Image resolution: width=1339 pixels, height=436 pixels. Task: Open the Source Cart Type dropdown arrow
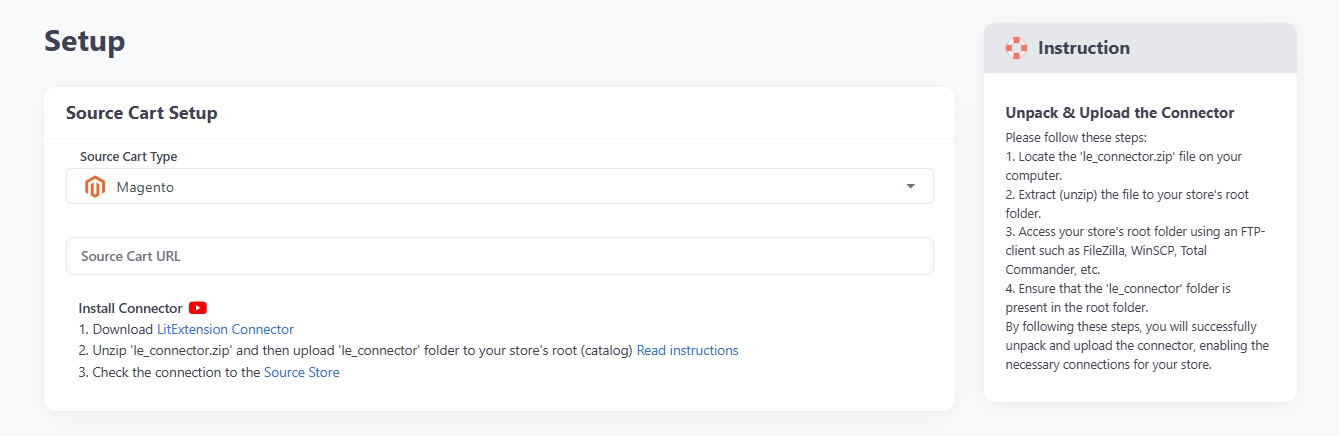coord(910,186)
